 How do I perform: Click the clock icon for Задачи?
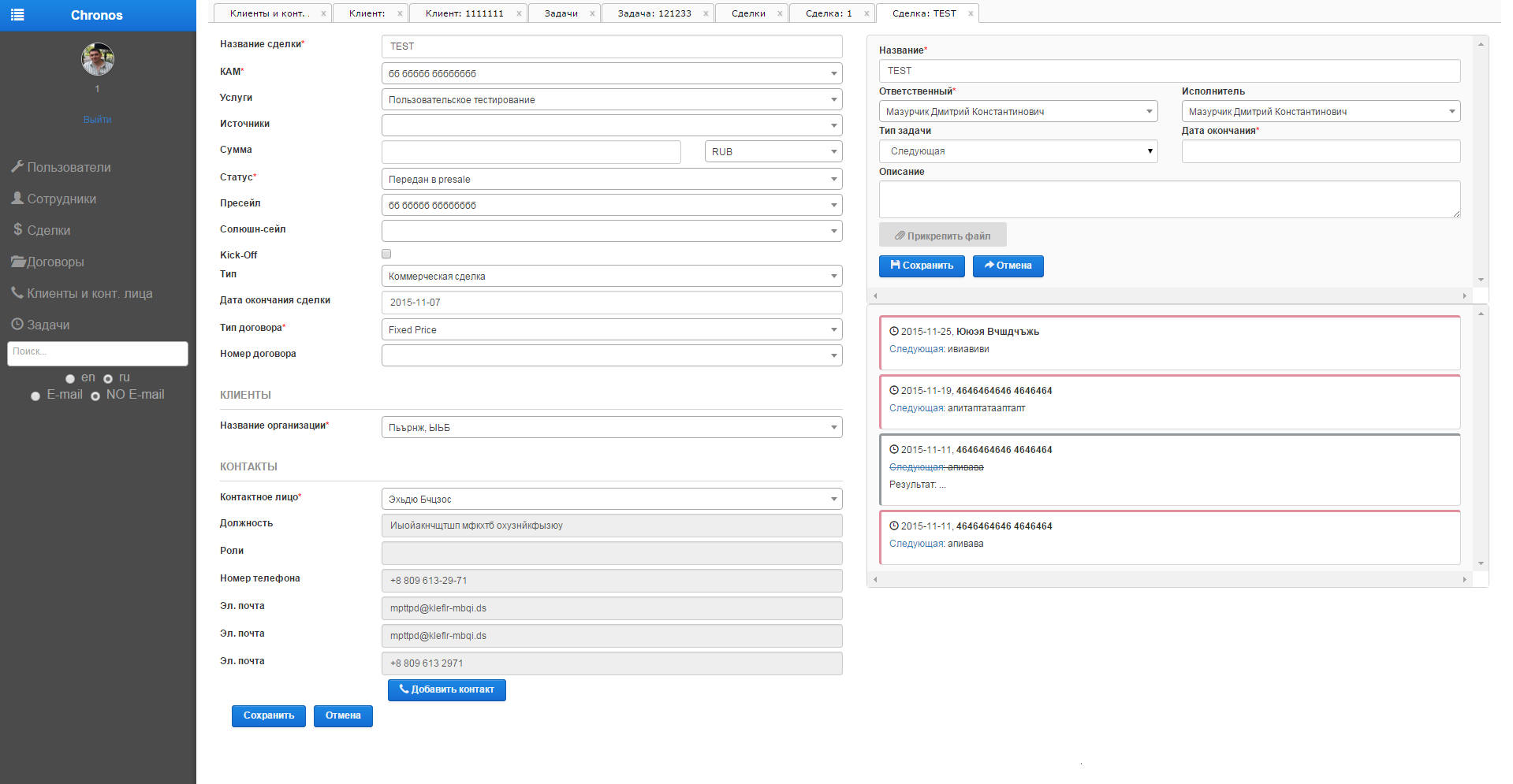[x=17, y=324]
